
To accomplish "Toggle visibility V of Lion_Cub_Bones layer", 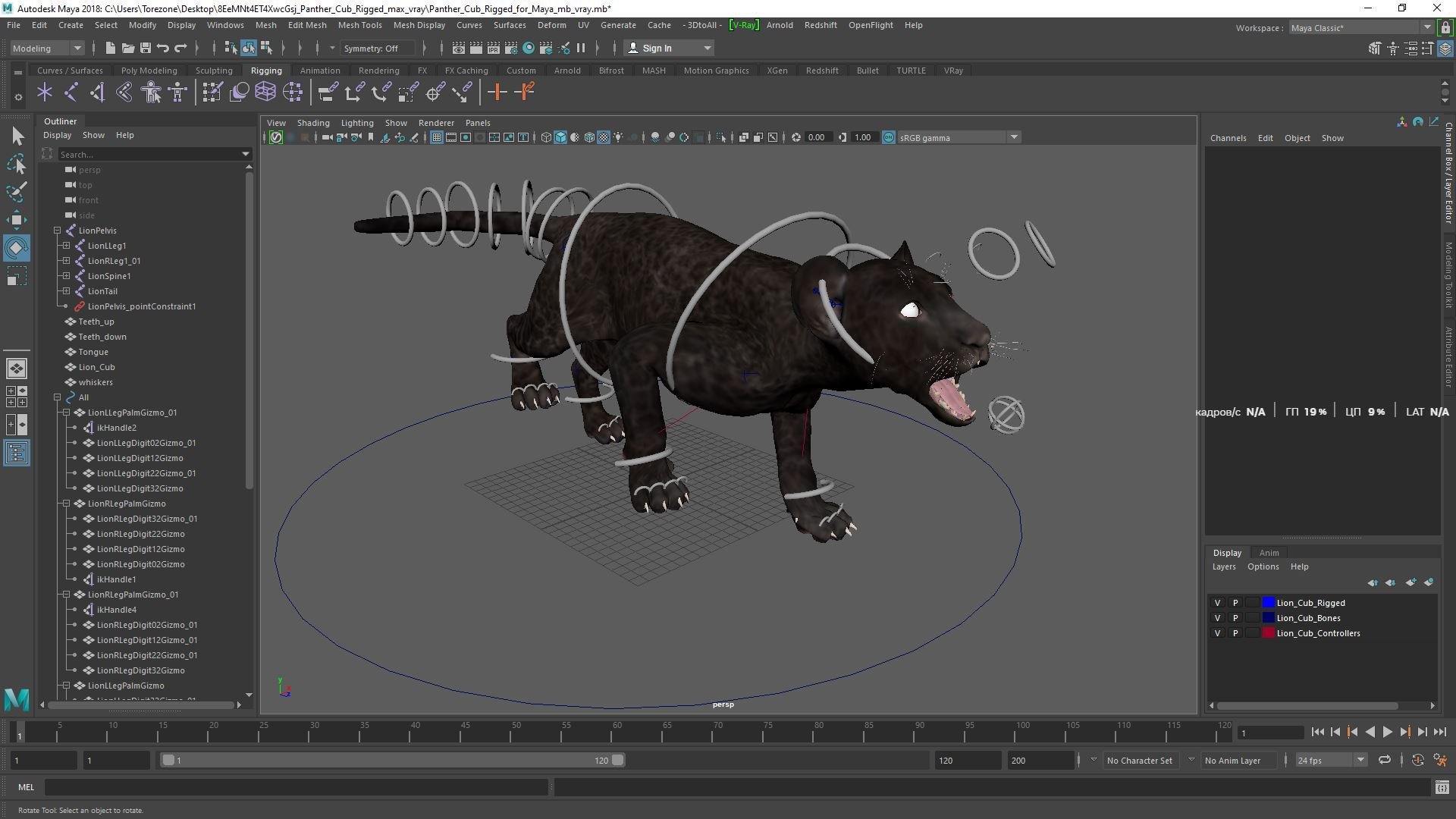I will point(1218,618).
